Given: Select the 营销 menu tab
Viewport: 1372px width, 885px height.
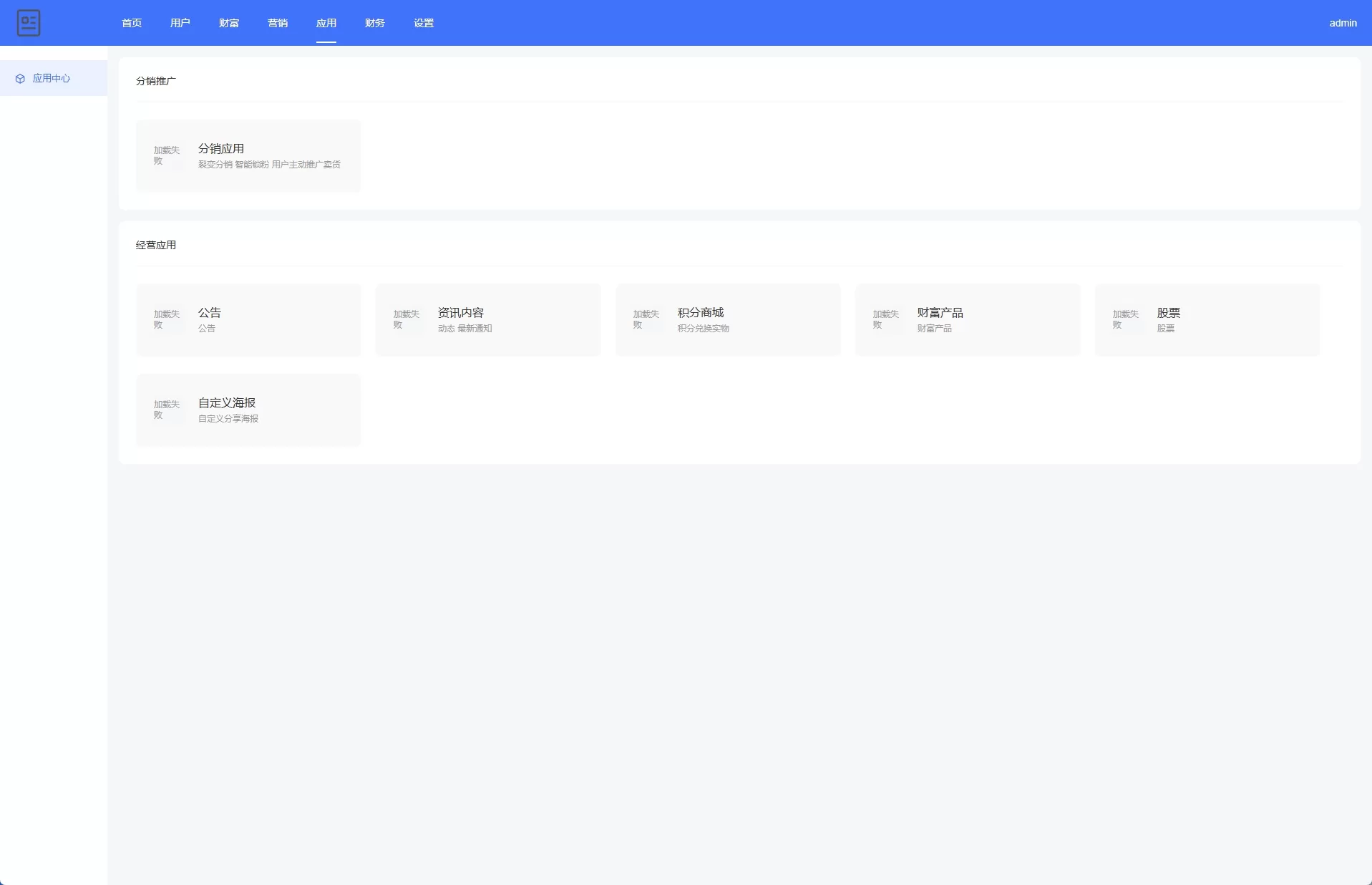Looking at the screenshot, I should tap(278, 23).
